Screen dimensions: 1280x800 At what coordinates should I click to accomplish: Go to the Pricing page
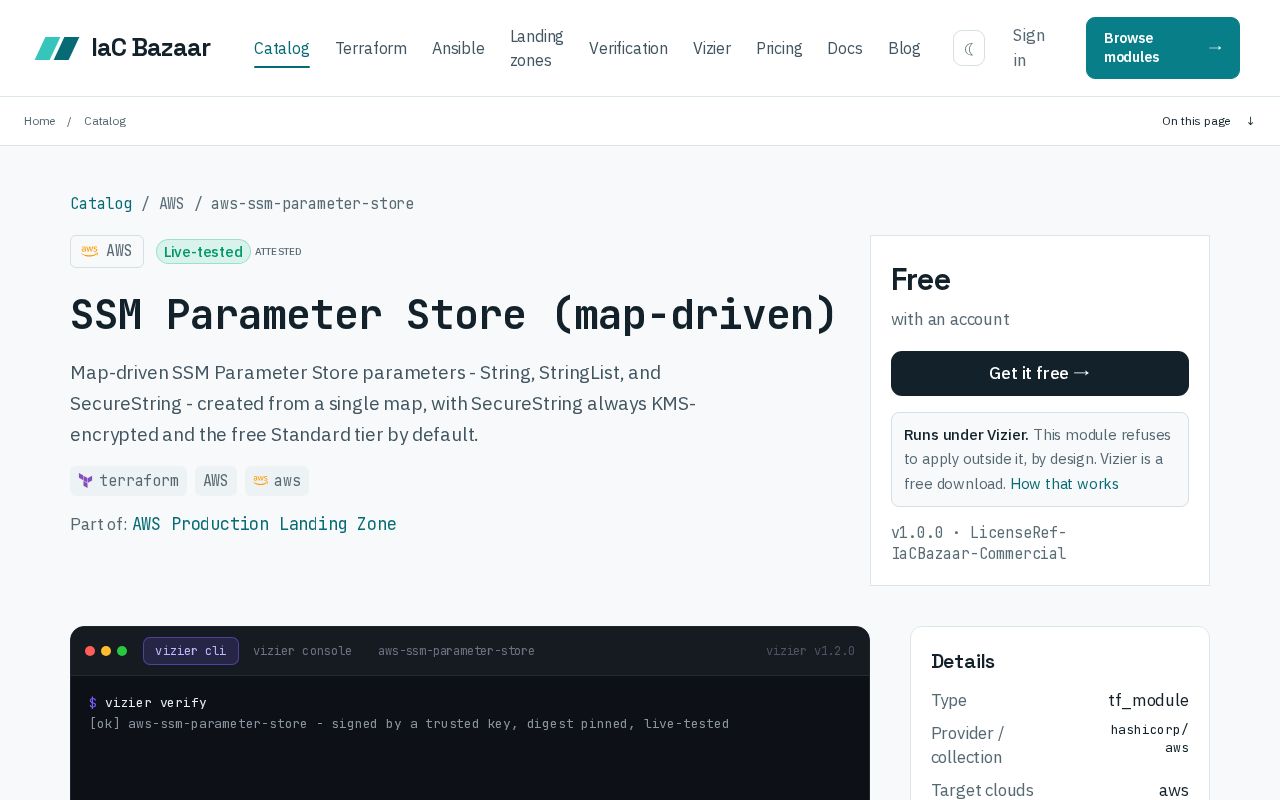tap(779, 48)
